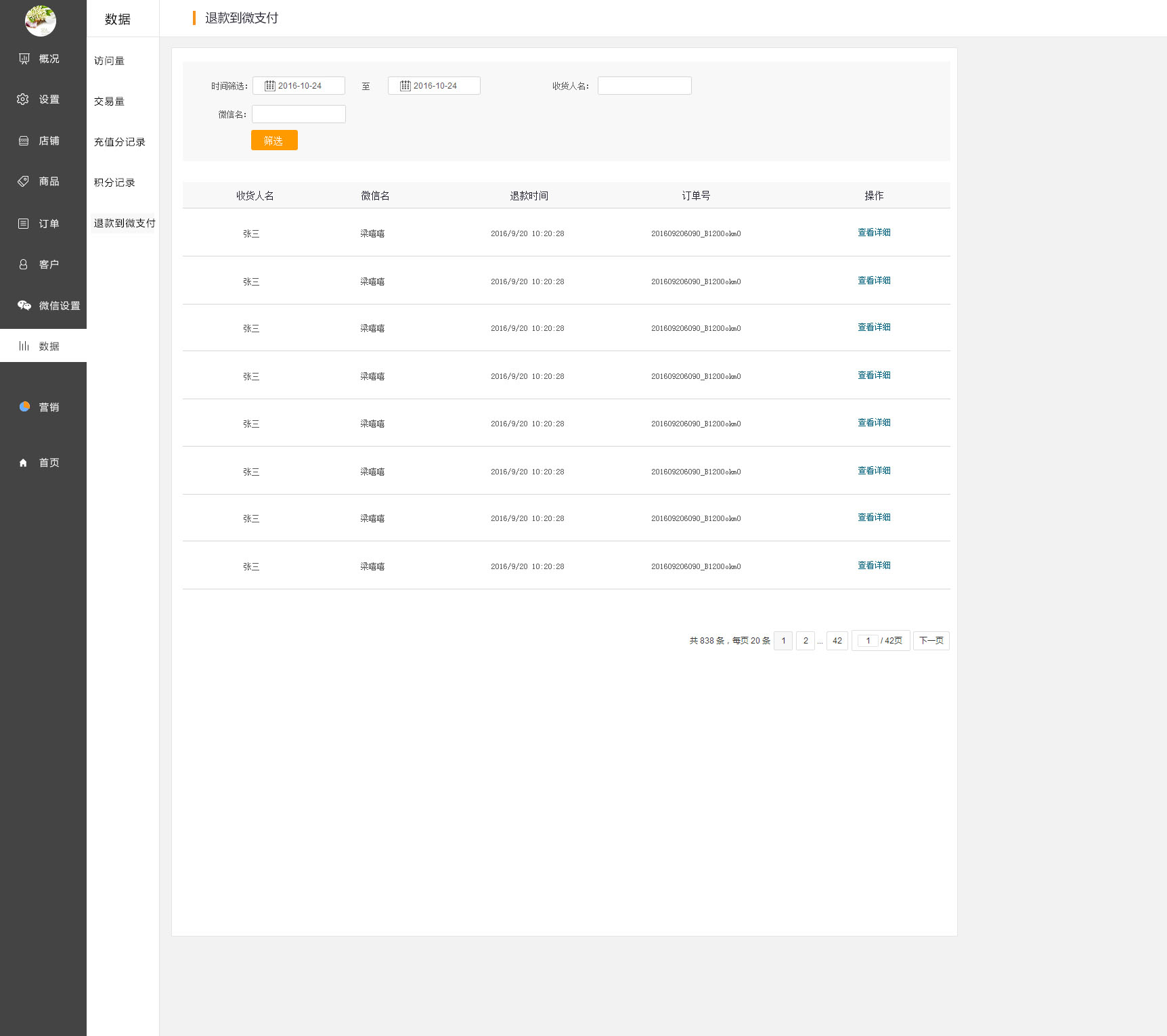
Task: Click the 营销 marketing pie chart icon
Action: [x=24, y=407]
